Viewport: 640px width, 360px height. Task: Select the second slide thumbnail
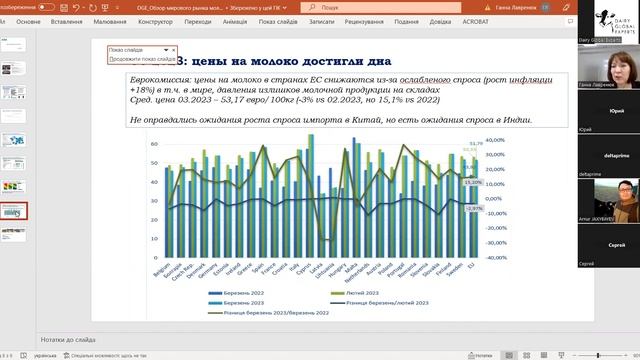(x=13, y=68)
